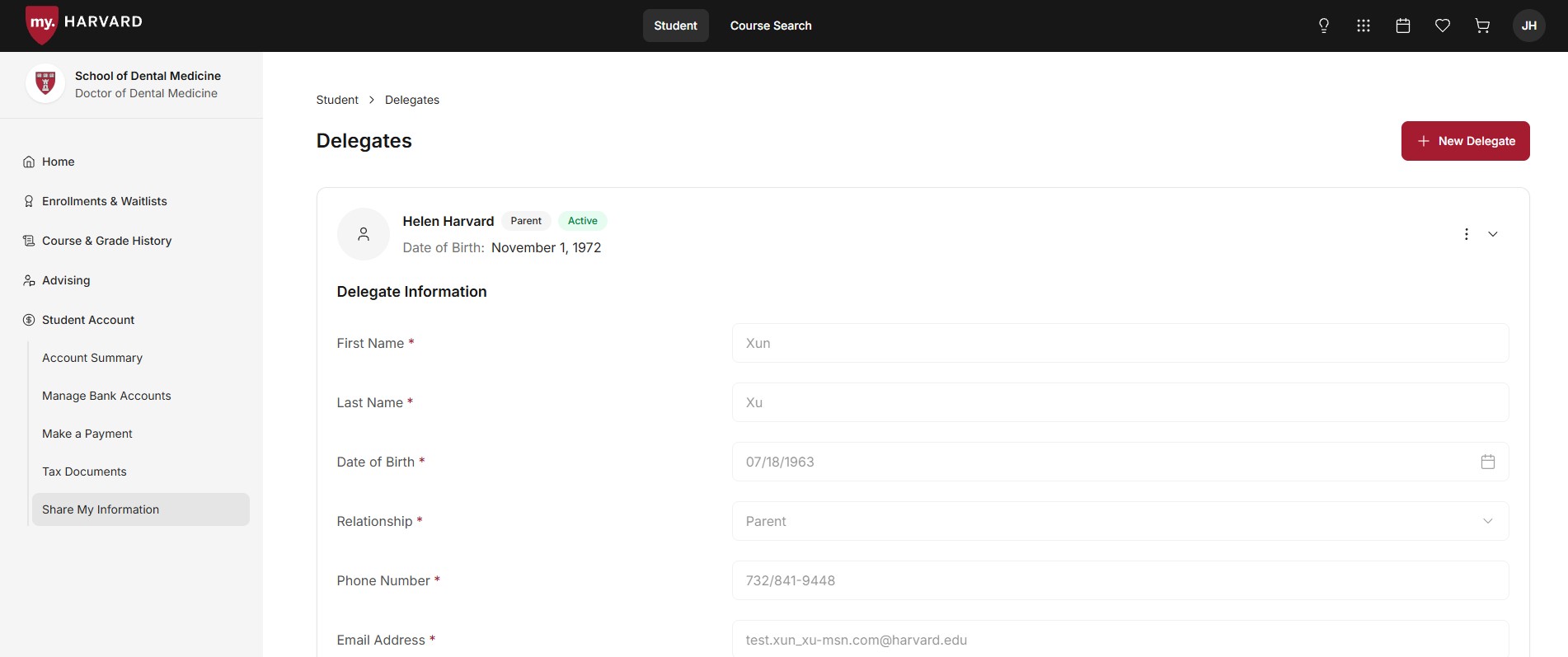The width and height of the screenshot is (1568, 657).
Task: Click the School of Dental Medicine title
Action: (x=148, y=76)
